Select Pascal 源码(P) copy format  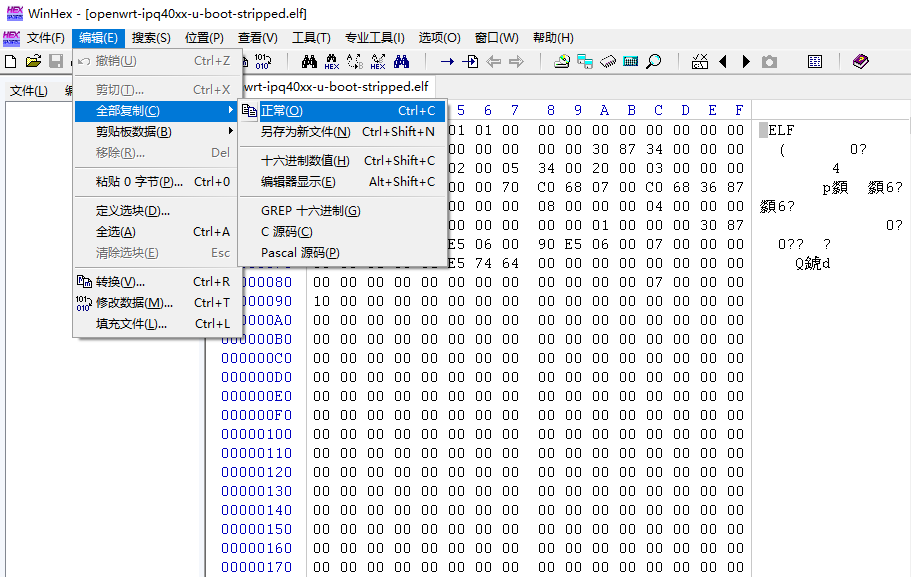tap(342, 253)
